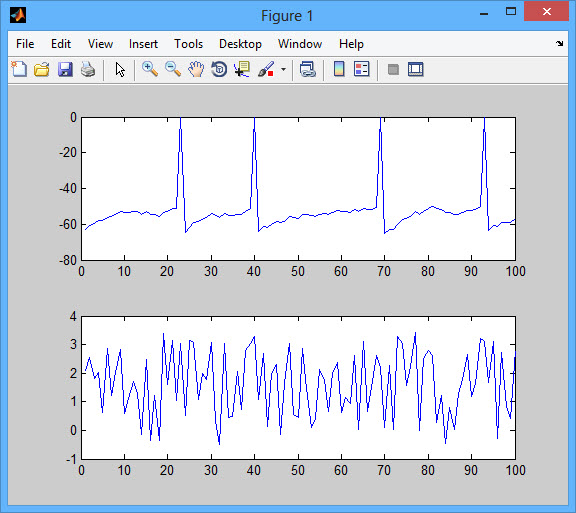Open the Insert menu
The height and width of the screenshot is (513, 576).
143,44
